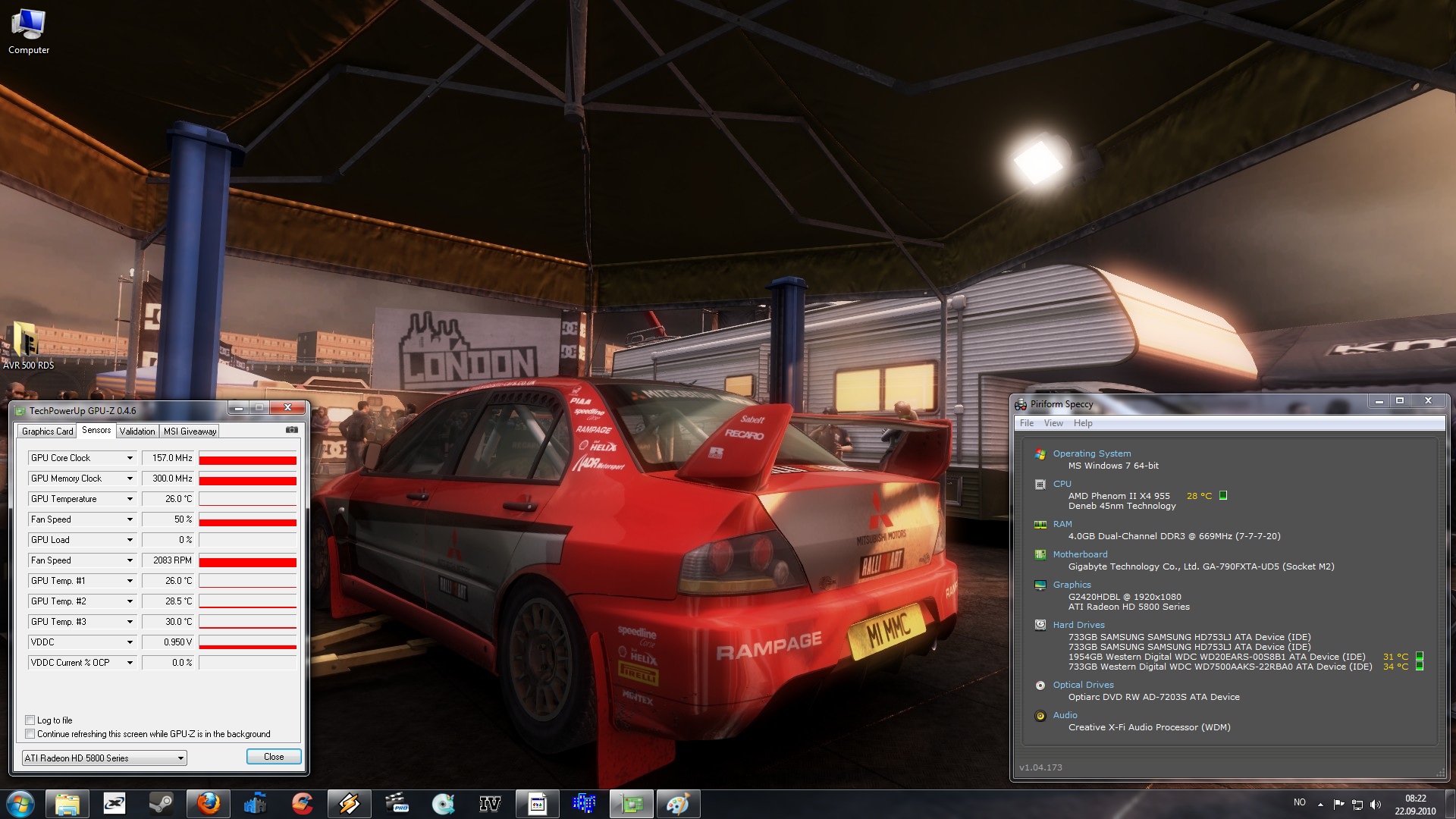Viewport: 1456px width, 819px height.
Task: Open the Windows Start menu orb
Action: tap(20, 804)
